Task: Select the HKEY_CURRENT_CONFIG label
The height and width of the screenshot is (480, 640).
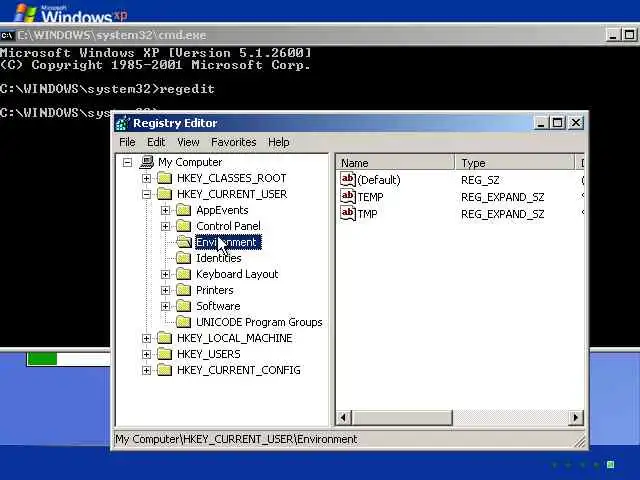Action: click(239, 370)
